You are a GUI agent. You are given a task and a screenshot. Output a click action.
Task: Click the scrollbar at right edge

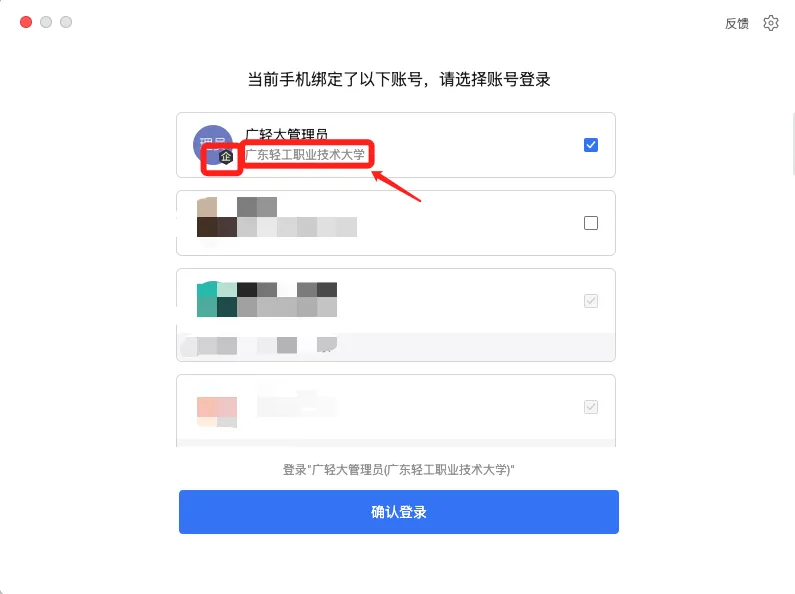792,144
